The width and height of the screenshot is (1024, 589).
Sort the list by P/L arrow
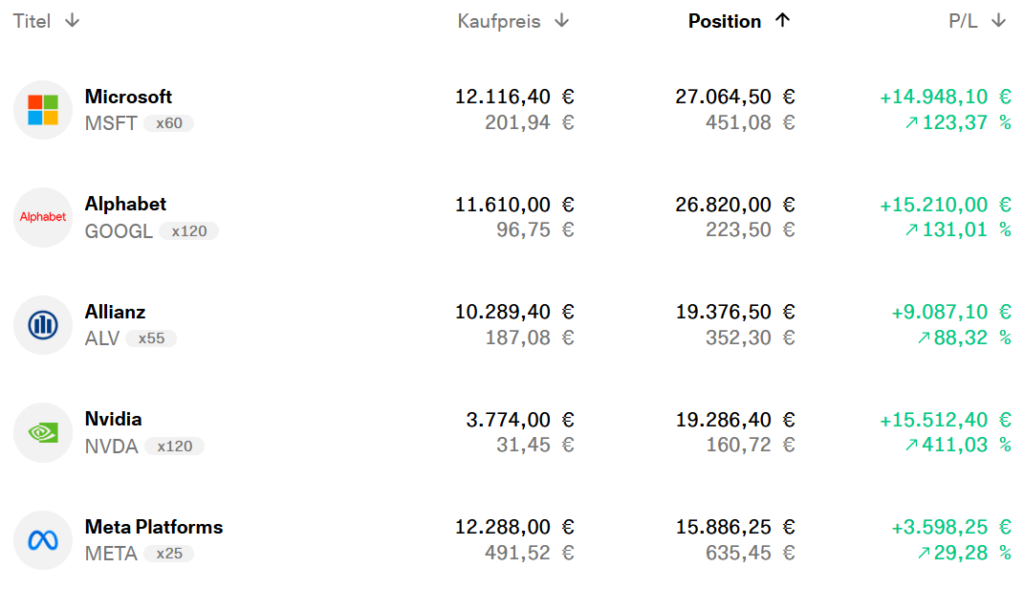[998, 21]
